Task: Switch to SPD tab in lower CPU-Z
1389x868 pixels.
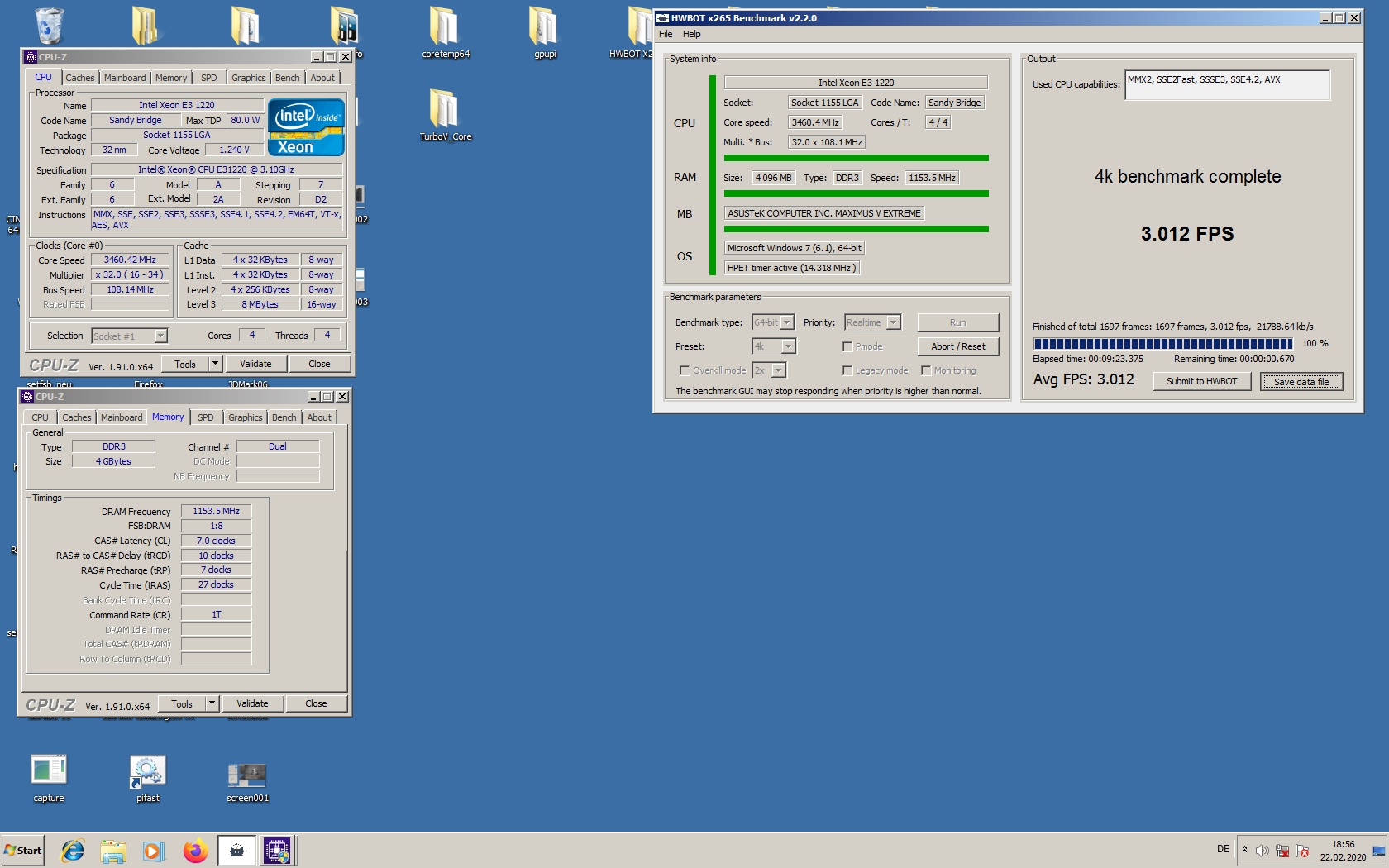Action: point(206,417)
